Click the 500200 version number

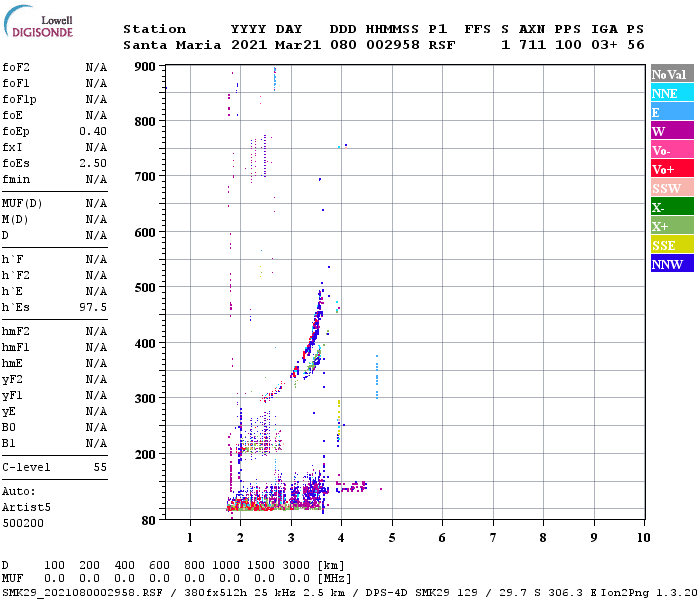coord(23,524)
